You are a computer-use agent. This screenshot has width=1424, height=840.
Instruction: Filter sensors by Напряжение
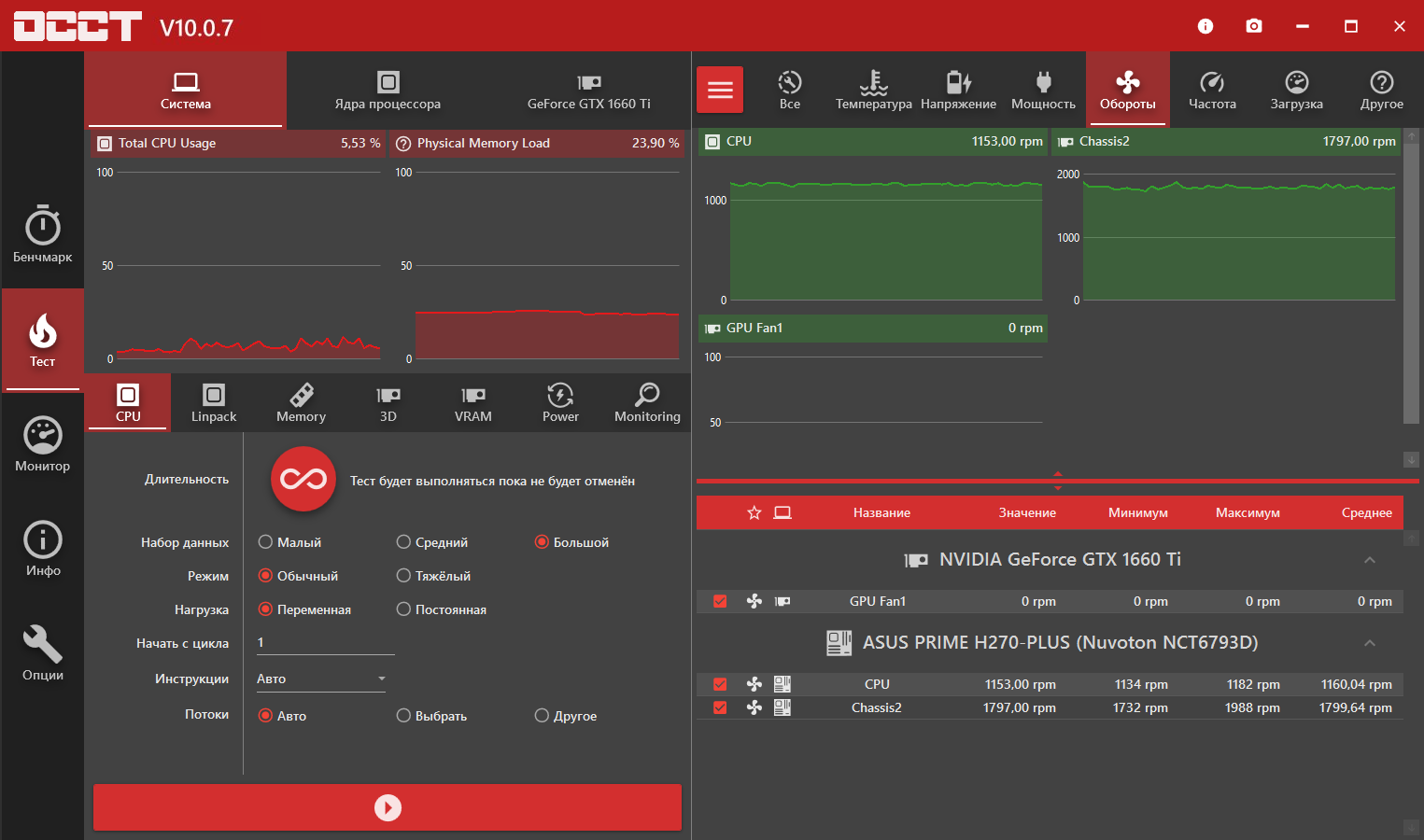coord(958,90)
